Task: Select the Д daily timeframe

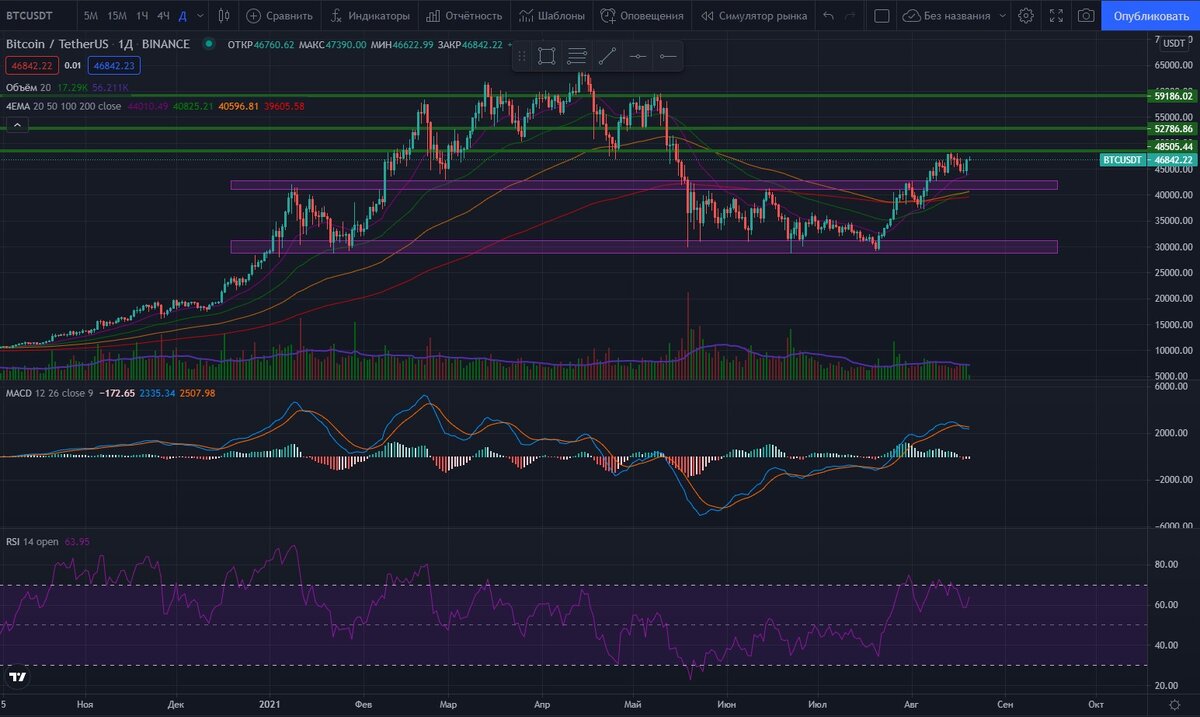Action: click(x=182, y=16)
